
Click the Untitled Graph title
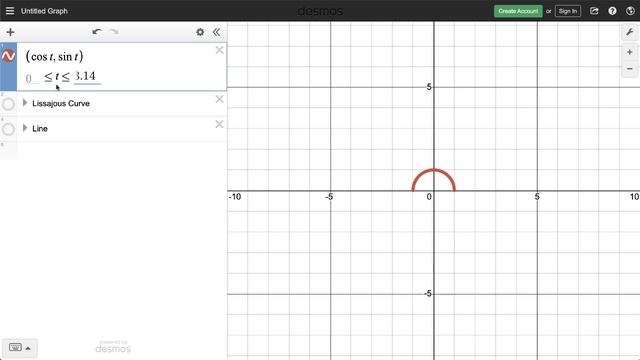44,11
